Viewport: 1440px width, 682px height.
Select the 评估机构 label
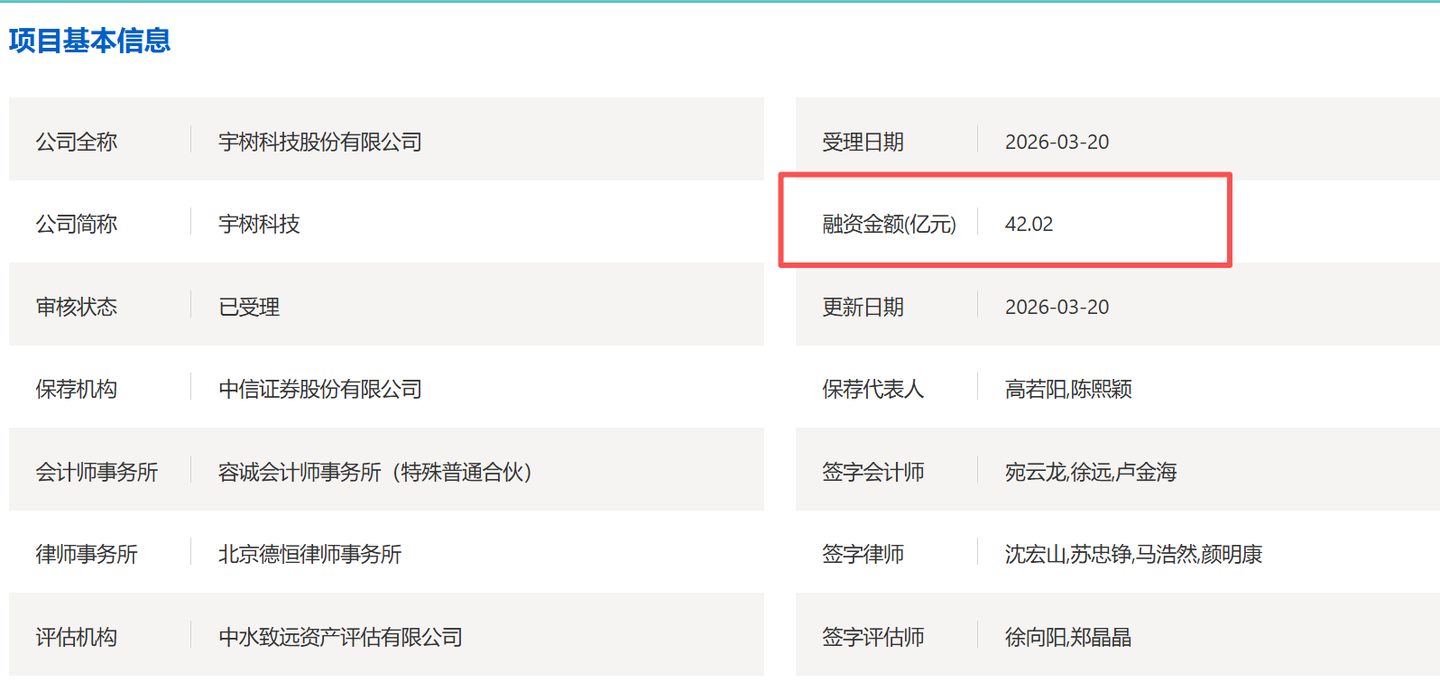[x=77, y=637]
